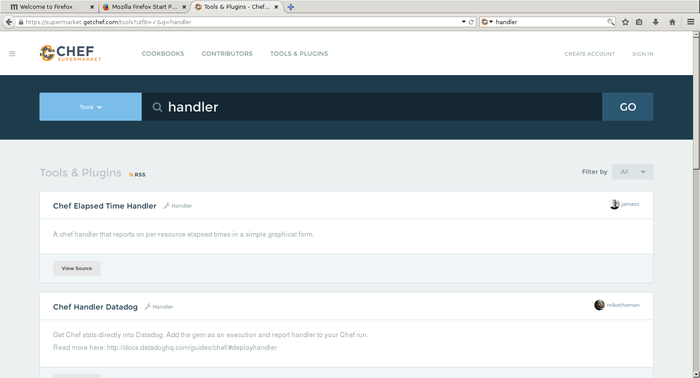The width and height of the screenshot is (700, 378).
Task: Click the search magnifier beside handler
Action: (x=157, y=107)
